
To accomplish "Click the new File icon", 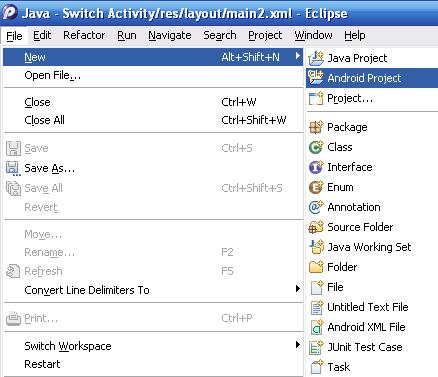I will pyautogui.click(x=317, y=287).
